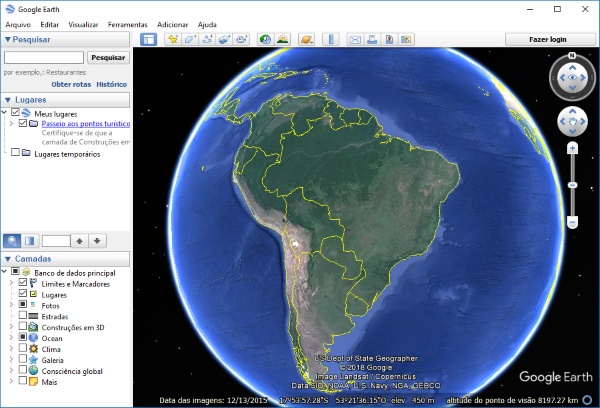Reset north using the N compass marker
The width and height of the screenshot is (600, 408).
(x=572, y=55)
